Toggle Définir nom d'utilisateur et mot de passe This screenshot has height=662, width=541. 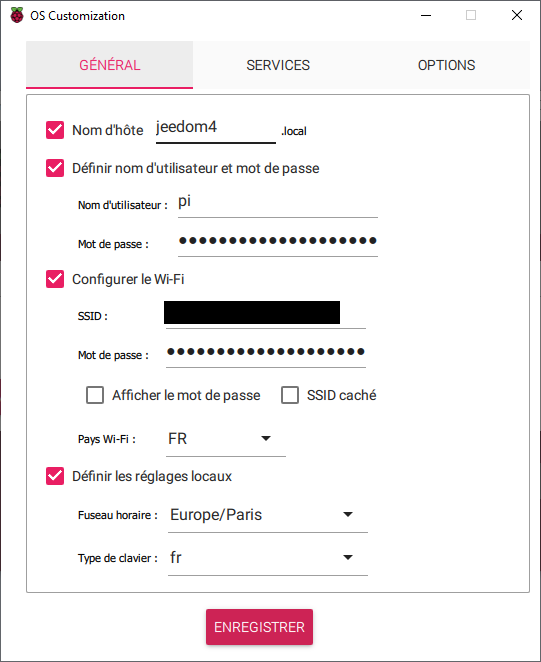coord(55,168)
